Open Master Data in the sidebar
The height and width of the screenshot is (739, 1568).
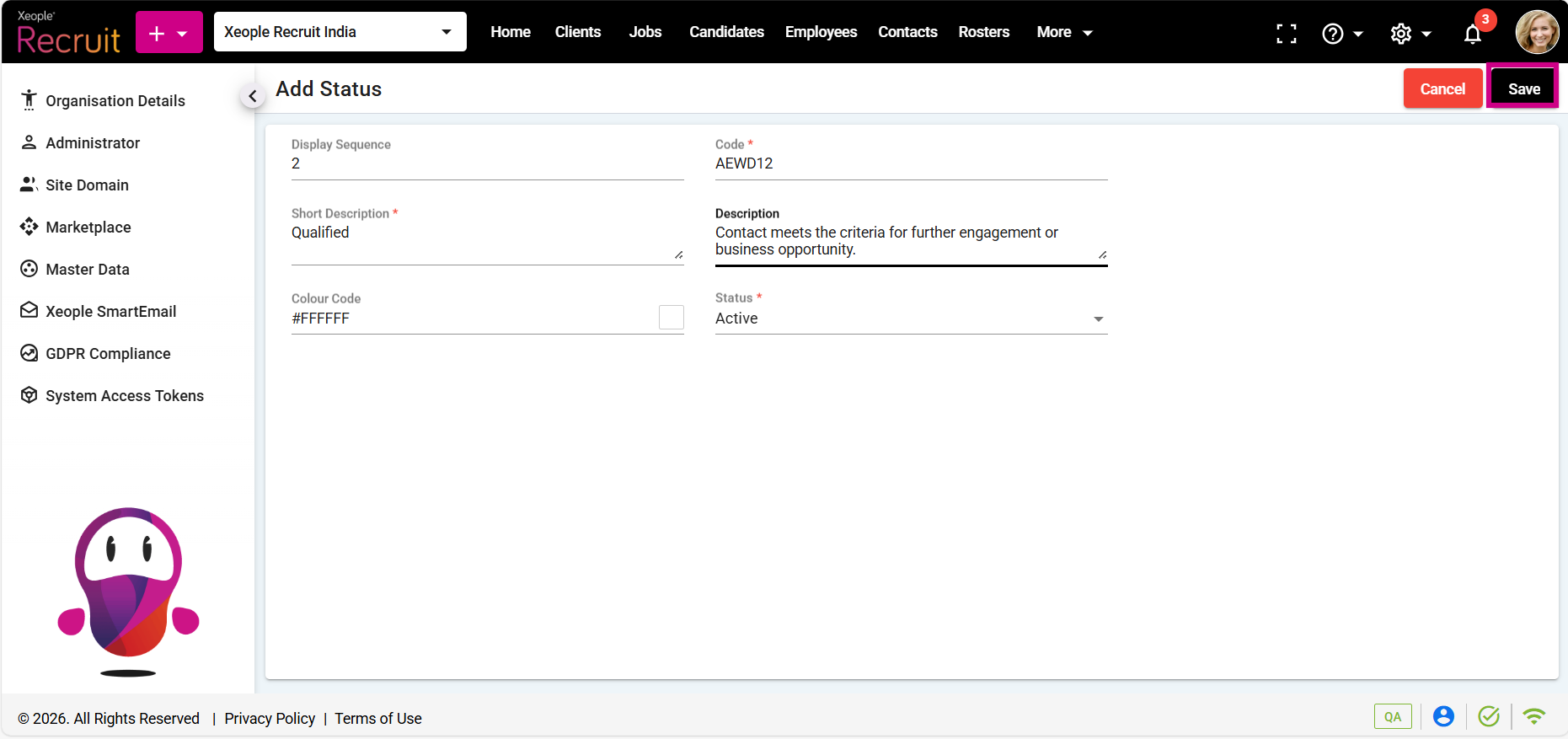88,270
